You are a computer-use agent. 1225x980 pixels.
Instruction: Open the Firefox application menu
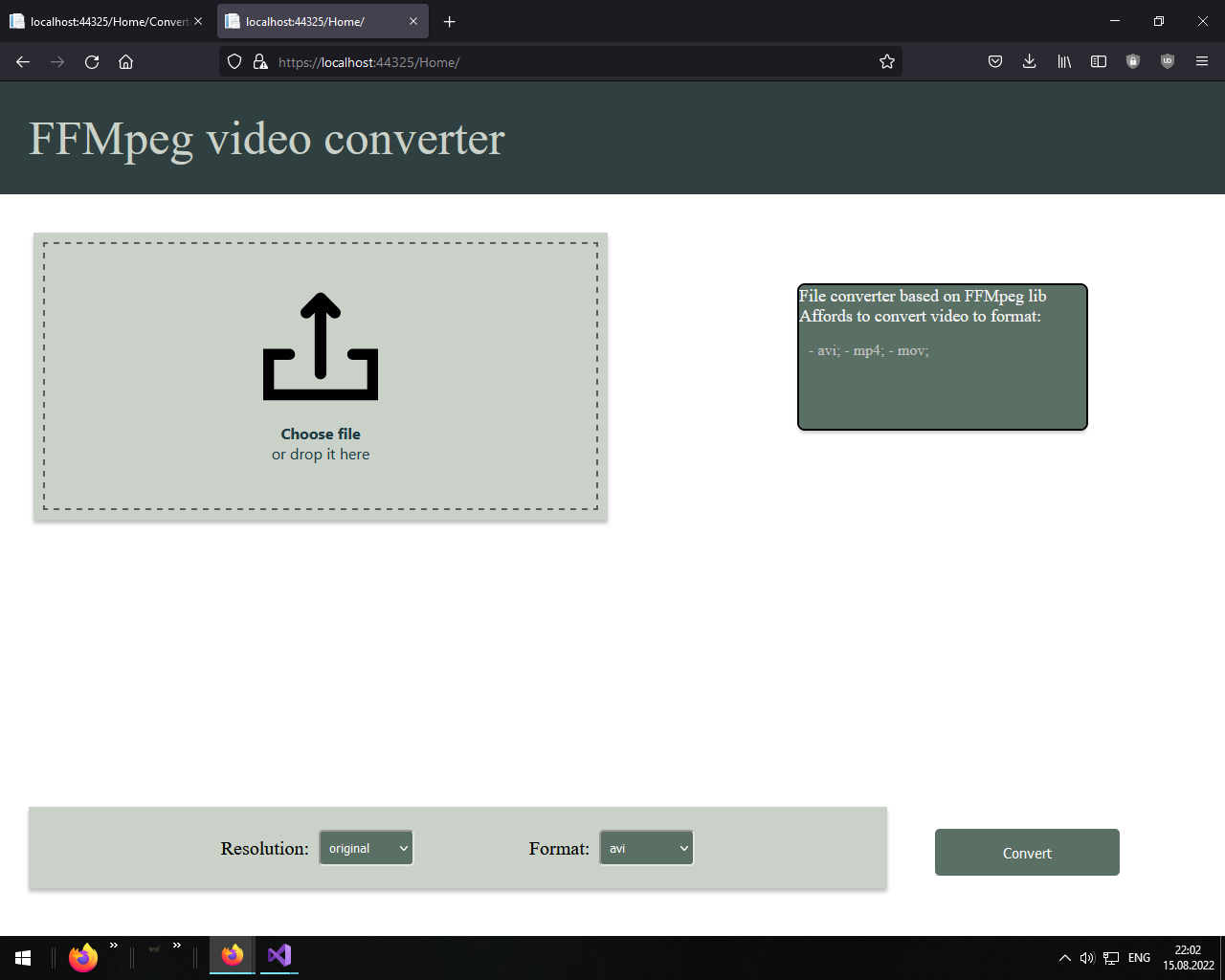[1201, 61]
